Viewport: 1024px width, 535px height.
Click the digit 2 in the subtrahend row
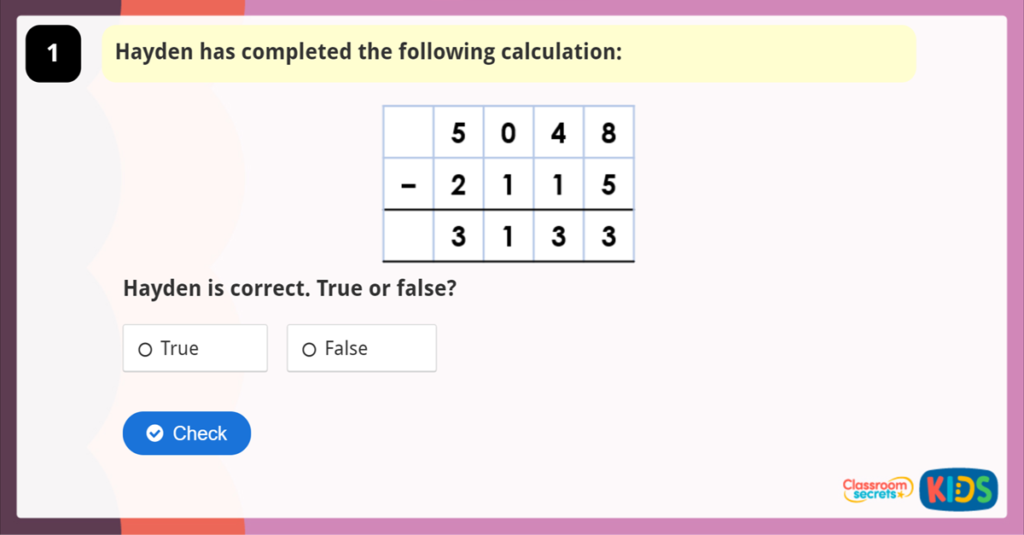[x=458, y=186]
